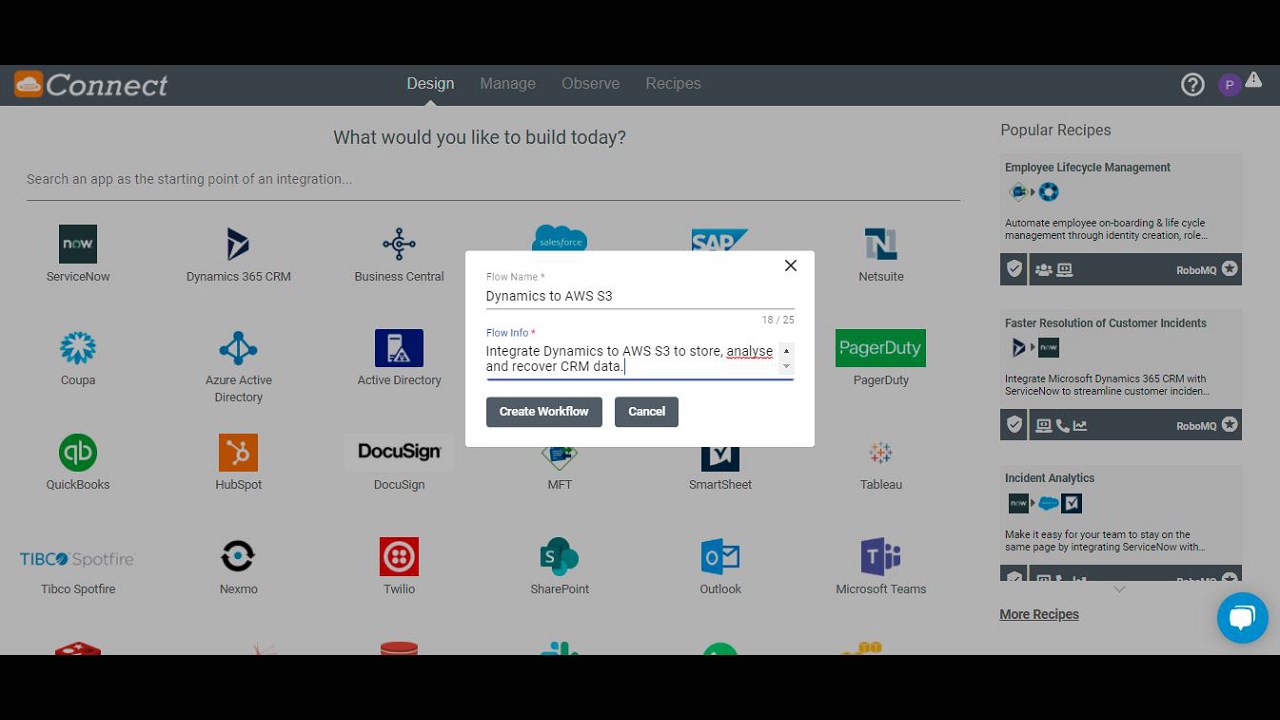Click star icon on Employee Lifecycle recipe
Viewport: 1280px width, 720px height.
[1229, 269]
